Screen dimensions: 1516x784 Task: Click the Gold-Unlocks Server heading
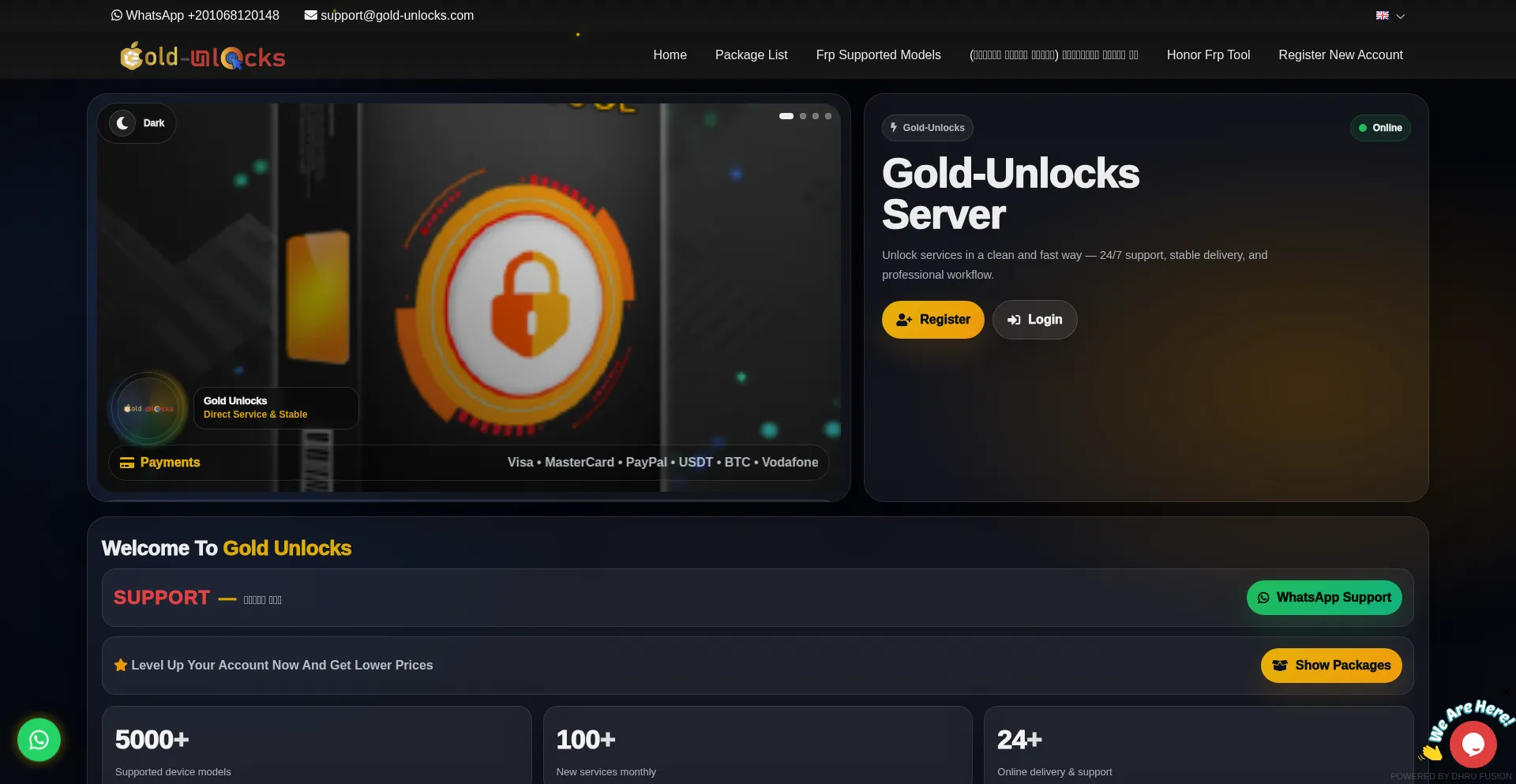1010,194
